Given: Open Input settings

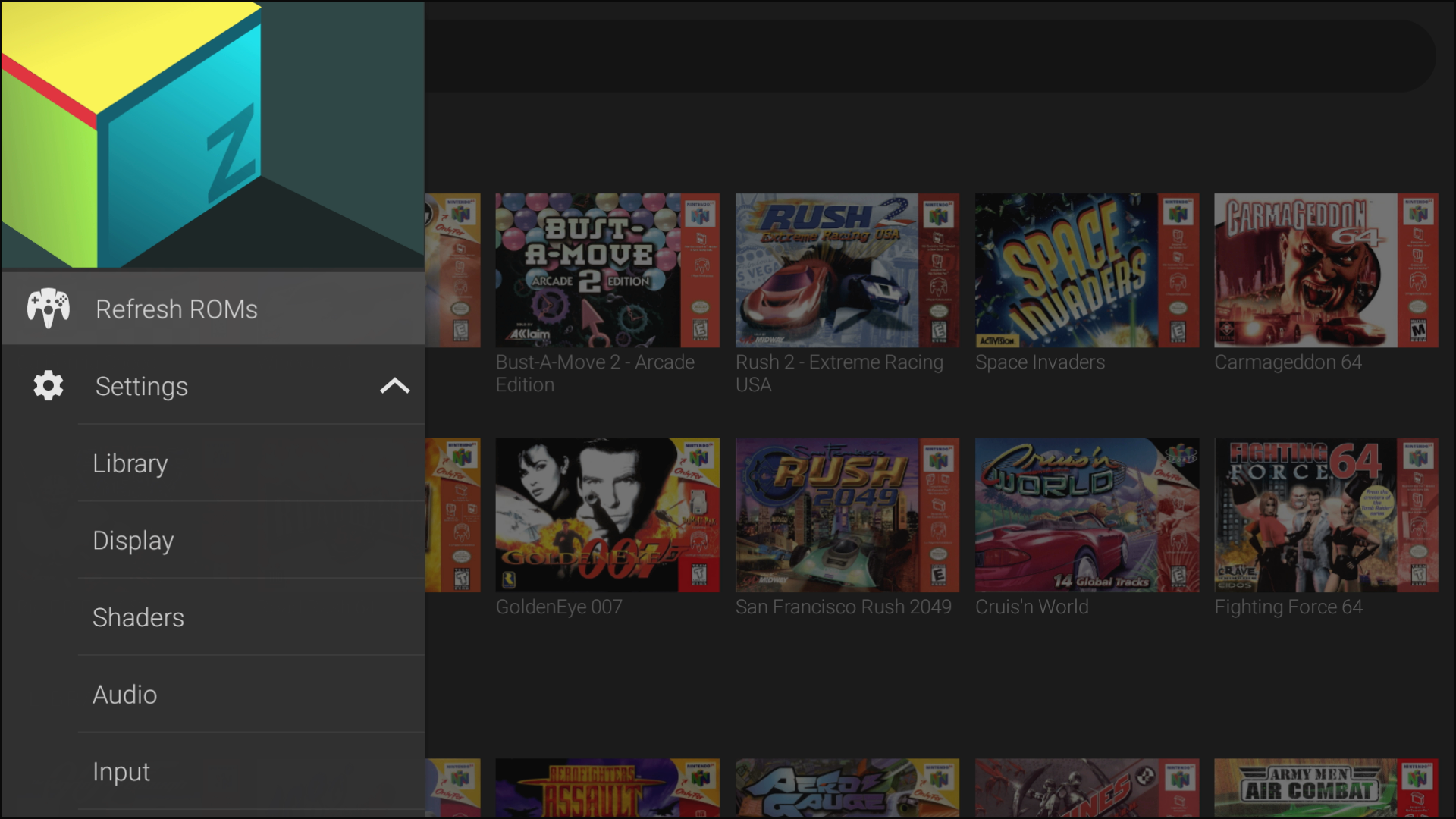Looking at the screenshot, I should click(x=121, y=772).
